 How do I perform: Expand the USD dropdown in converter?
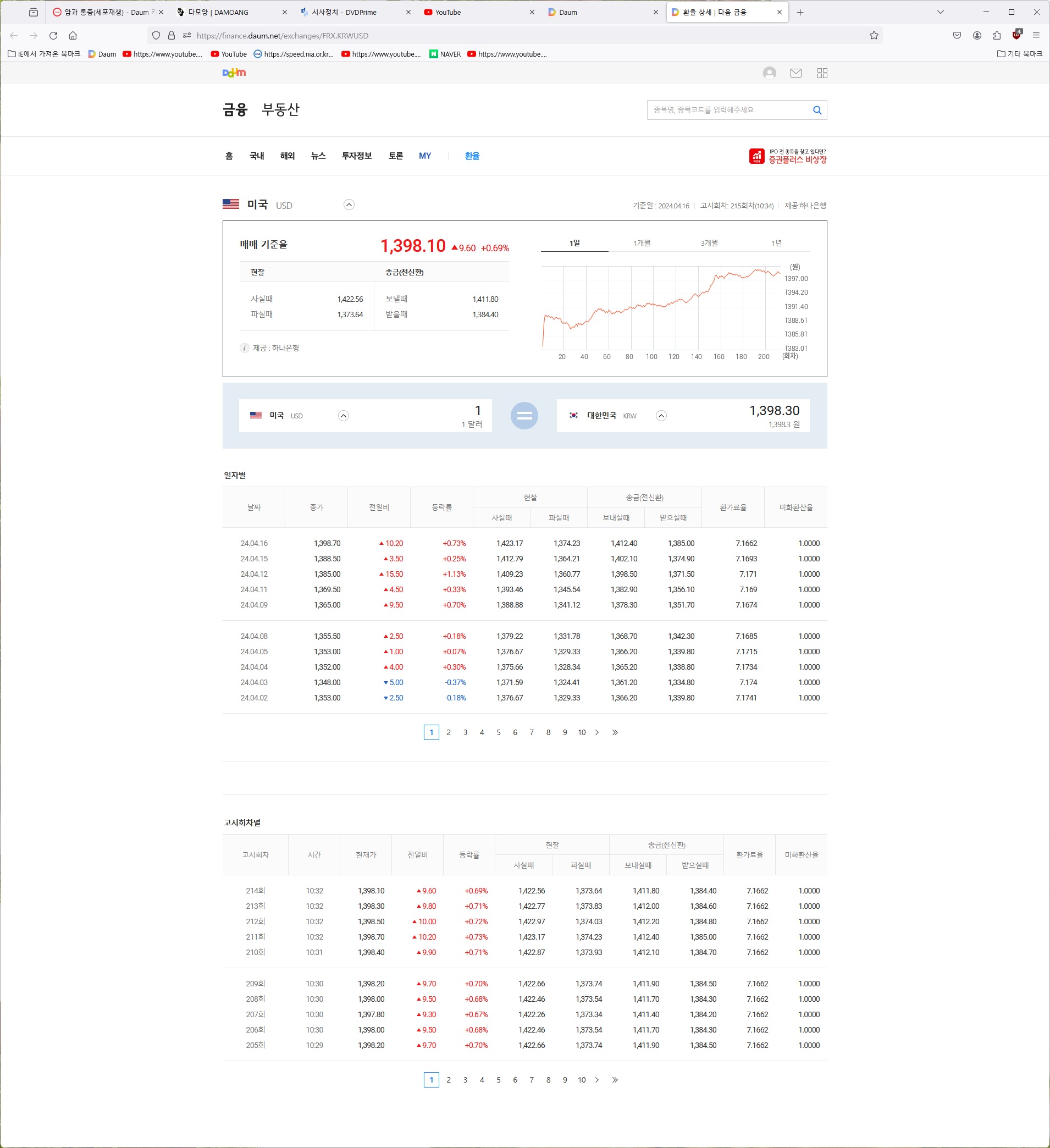pos(344,416)
